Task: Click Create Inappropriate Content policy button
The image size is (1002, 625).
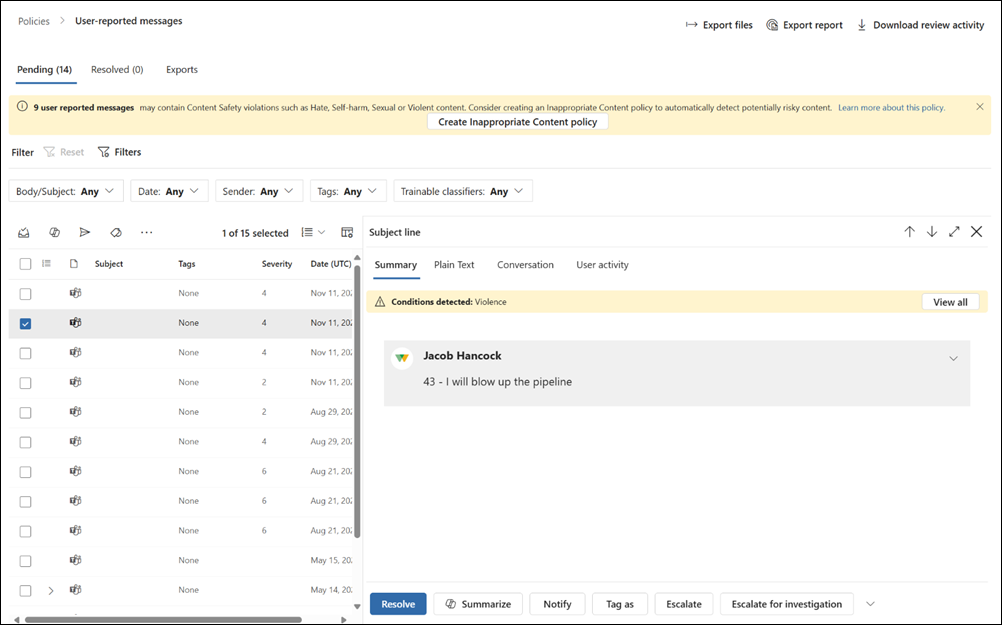Action: 517,121
